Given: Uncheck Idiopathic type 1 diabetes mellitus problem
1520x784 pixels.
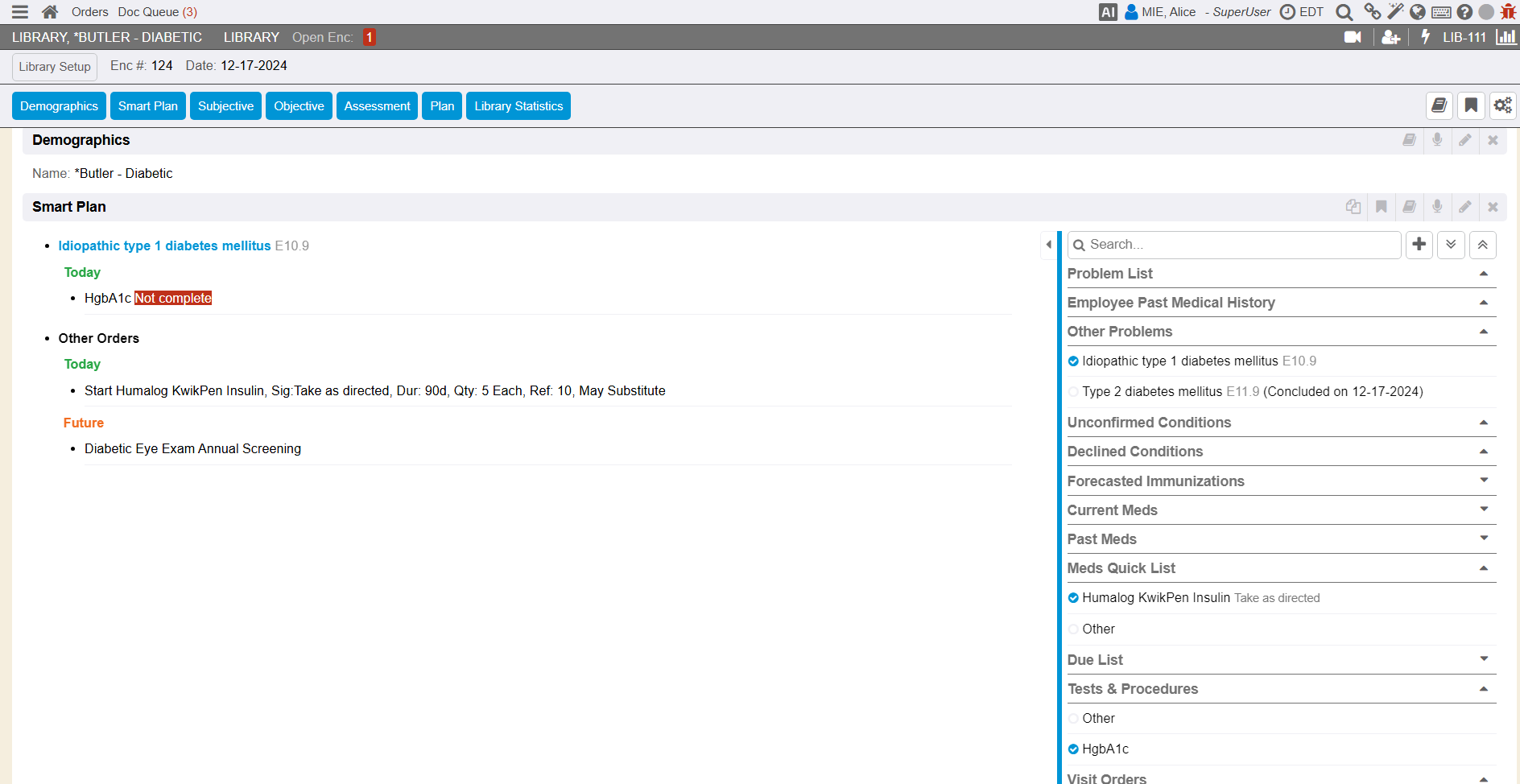Looking at the screenshot, I should (1073, 361).
